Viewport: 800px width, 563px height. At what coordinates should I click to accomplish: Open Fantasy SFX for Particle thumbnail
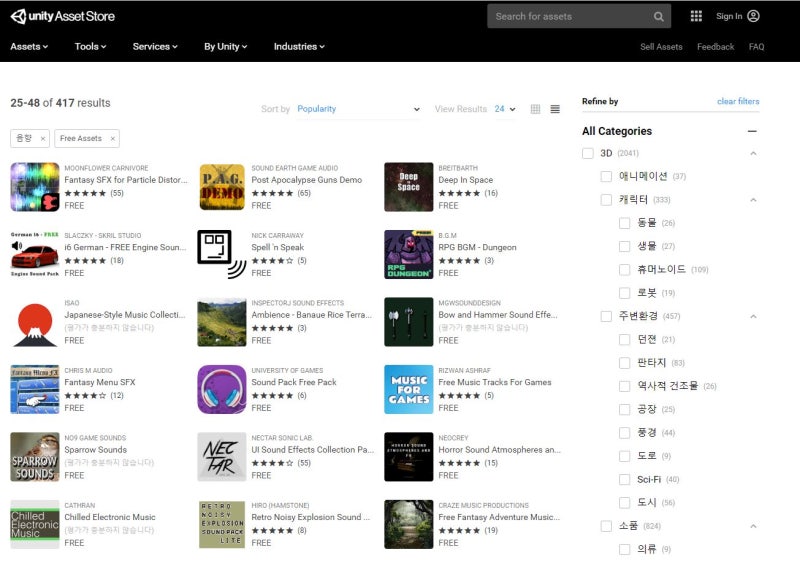35,187
